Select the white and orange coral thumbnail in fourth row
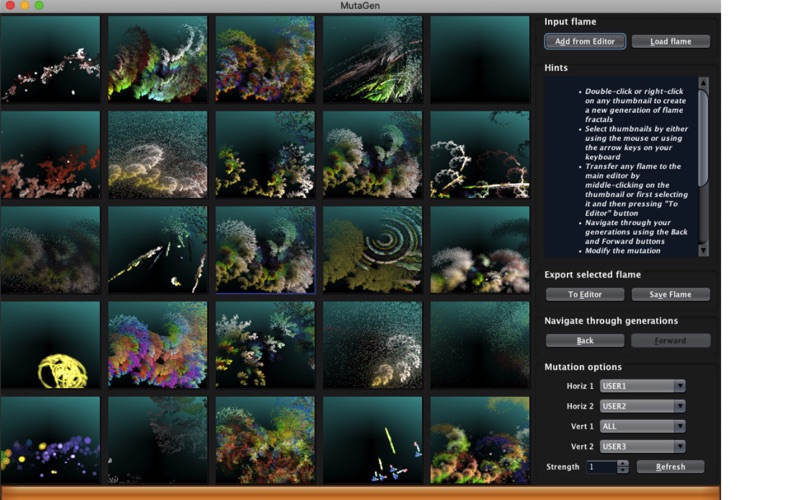This screenshot has width=800, height=500. (265, 345)
